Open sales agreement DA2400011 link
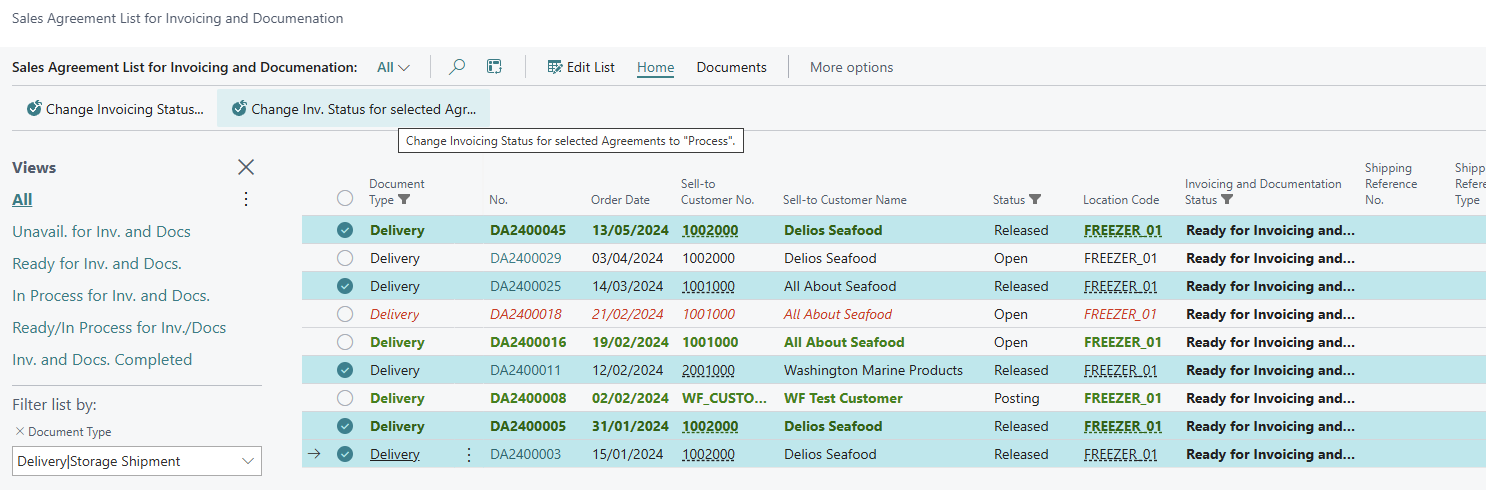 525,370
